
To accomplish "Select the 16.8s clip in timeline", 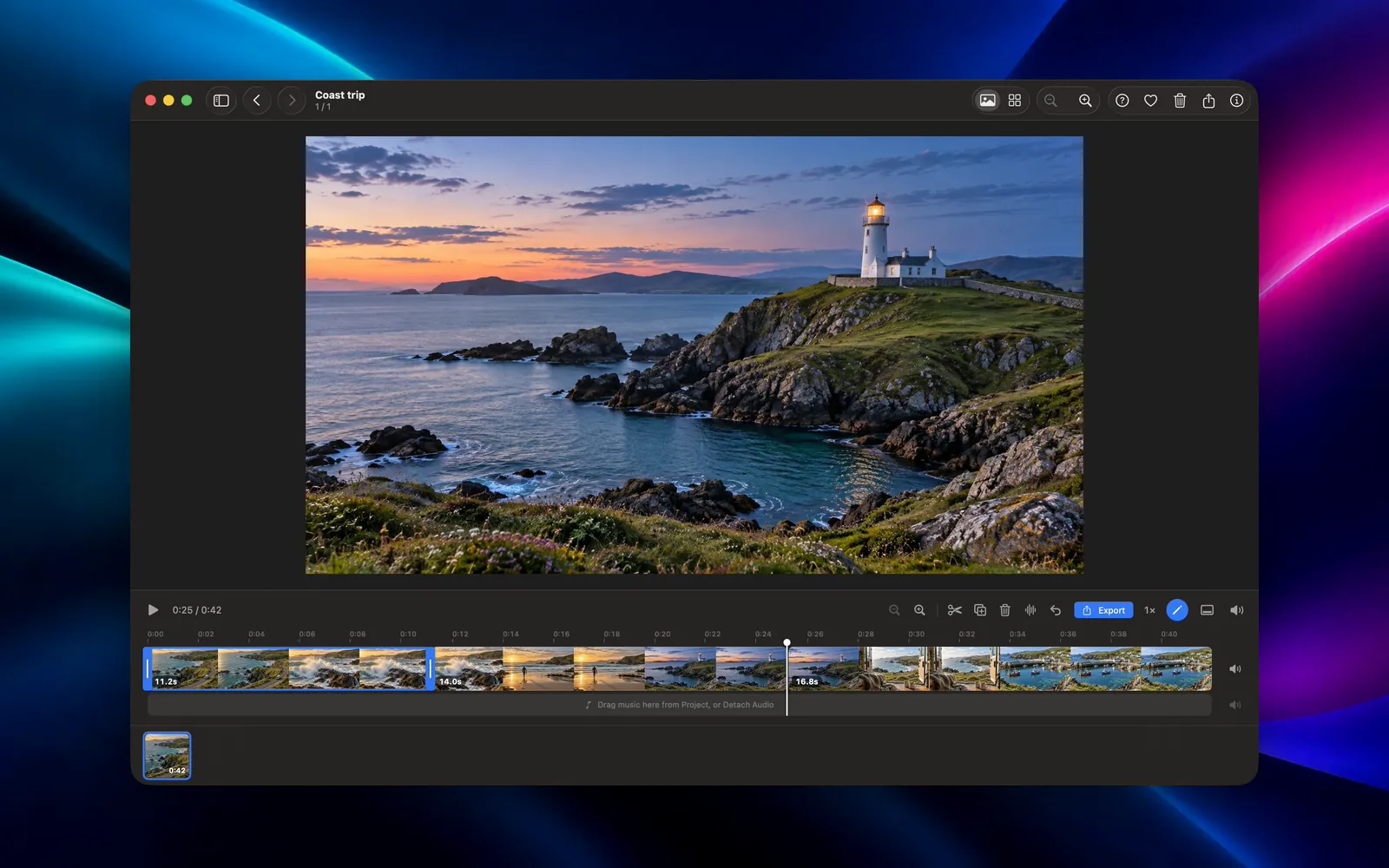I will point(1000,668).
